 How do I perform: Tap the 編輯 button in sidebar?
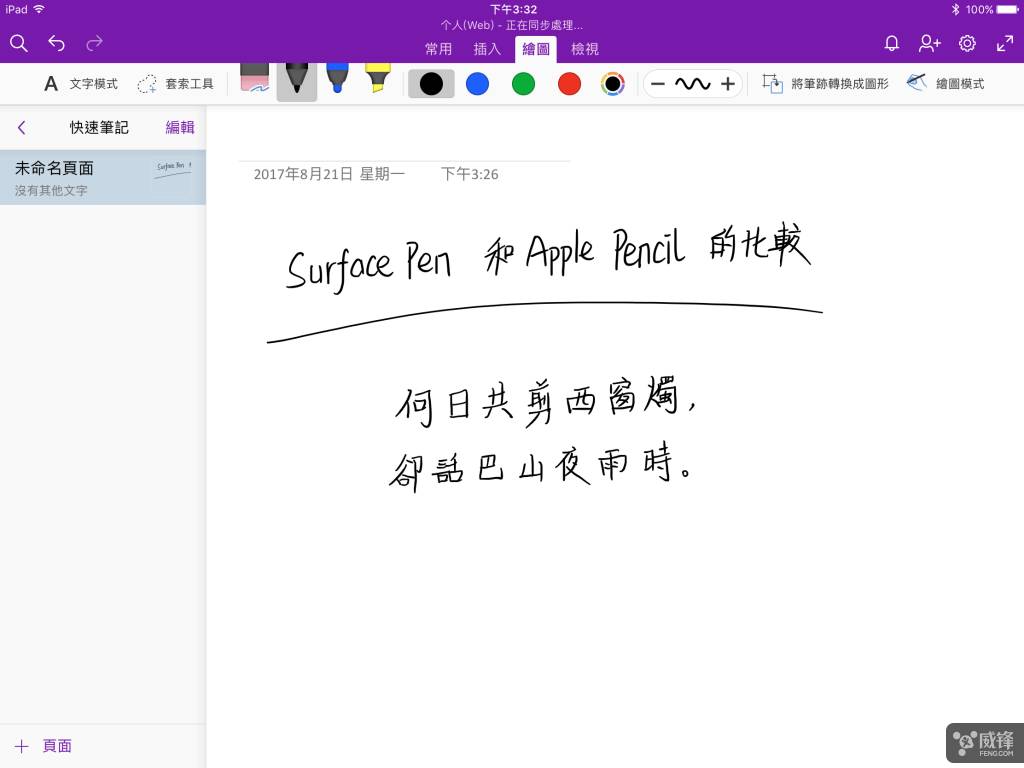coord(180,127)
